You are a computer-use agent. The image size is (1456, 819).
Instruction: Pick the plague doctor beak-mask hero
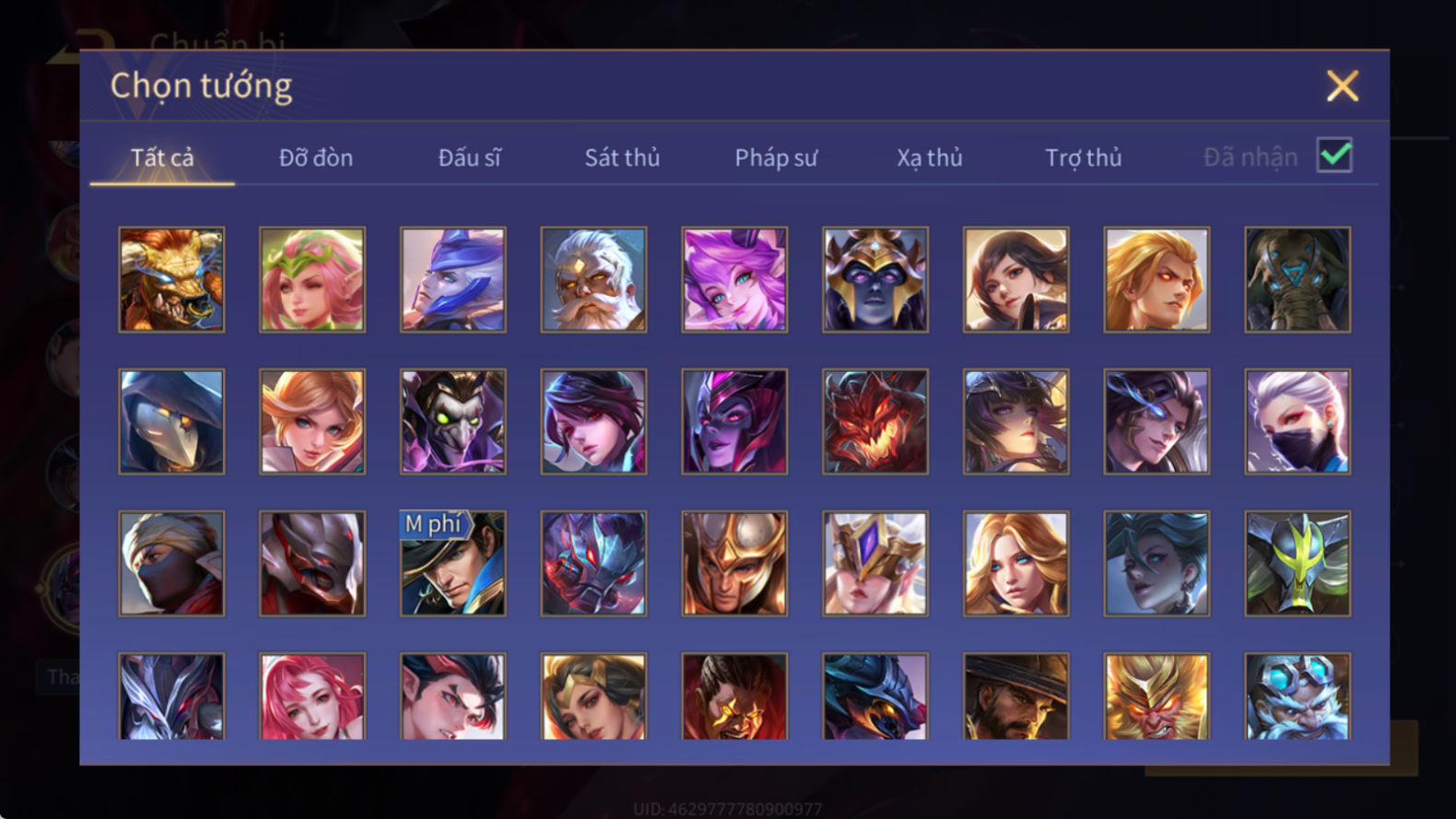click(x=171, y=422)
